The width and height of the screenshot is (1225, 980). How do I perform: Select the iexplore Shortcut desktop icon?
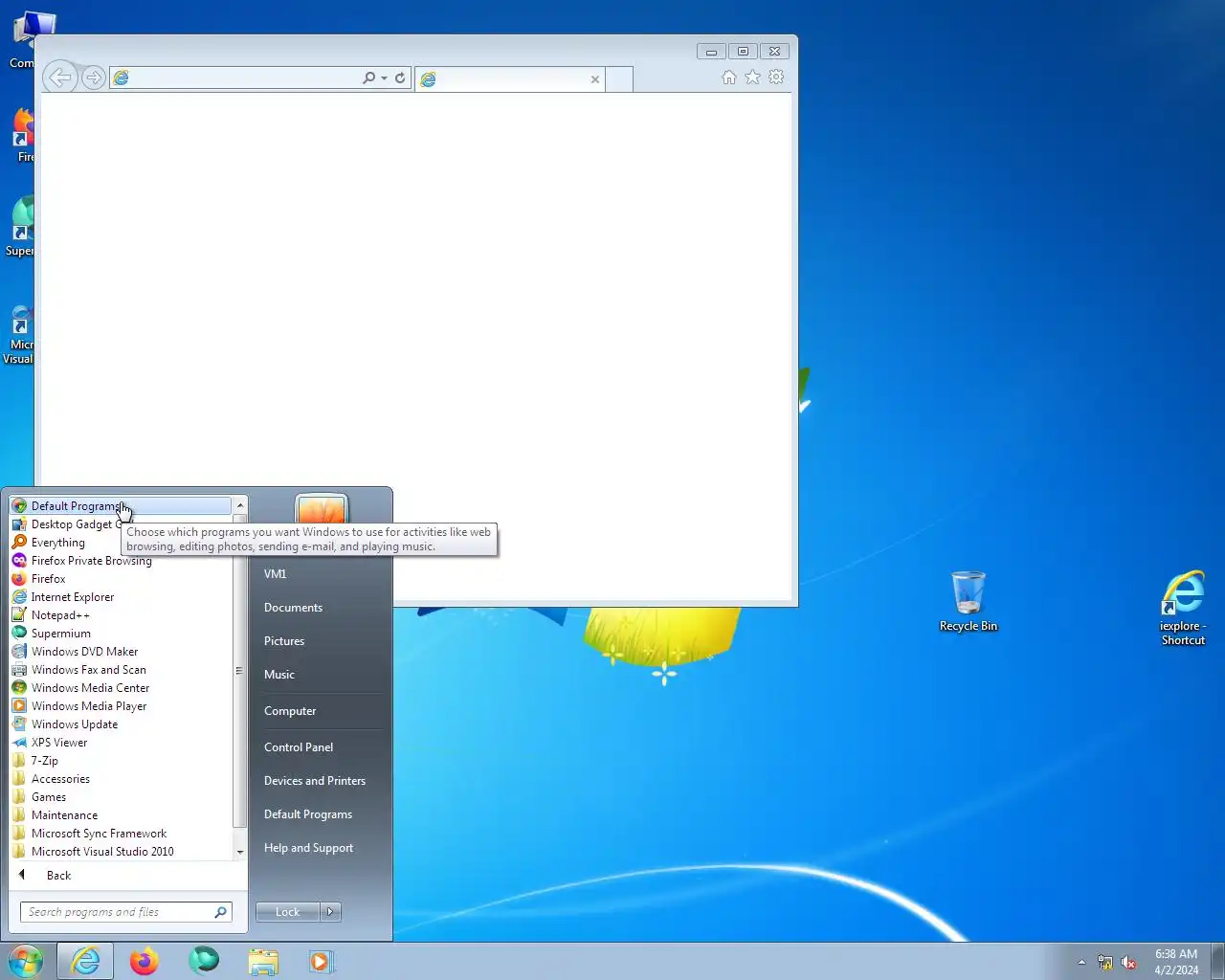coord(1183,609)
